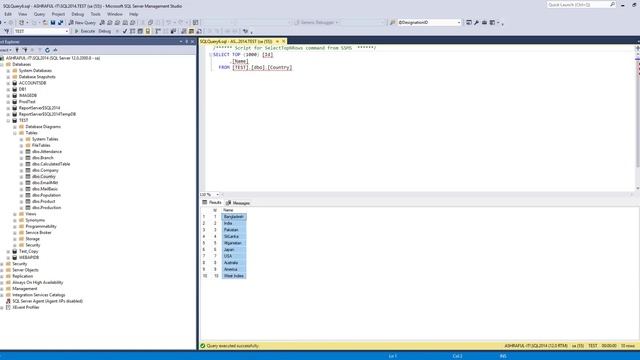Viewport: 640px width, 360px height.
Task: Click [Country] in the FROM clause
Action: click(280, 67)
